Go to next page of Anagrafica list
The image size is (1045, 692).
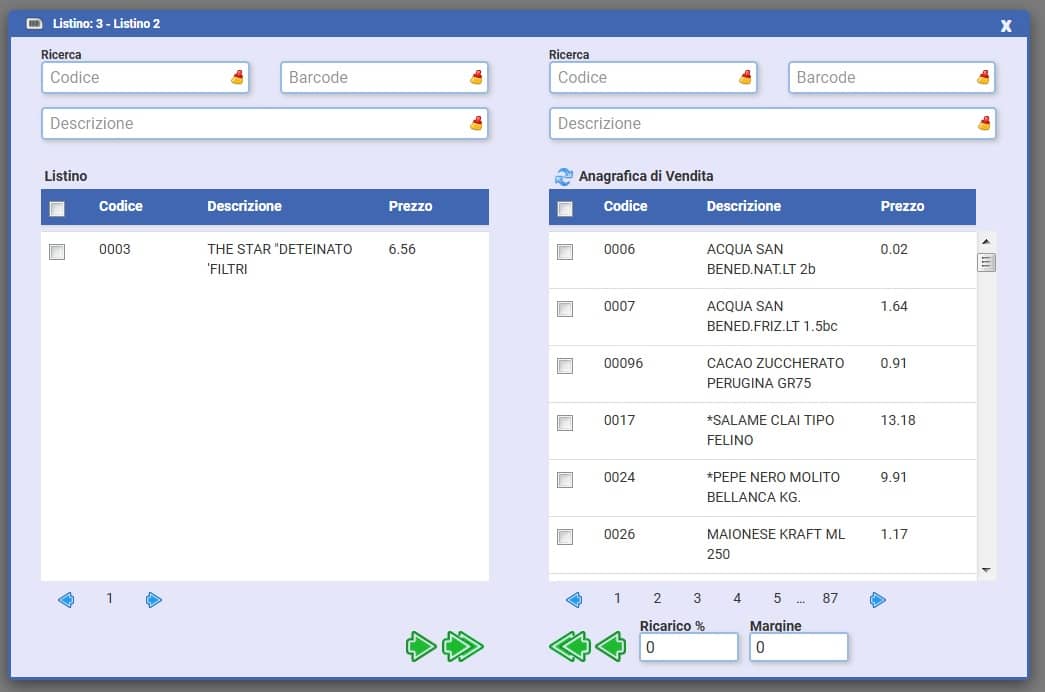(877, 599)
